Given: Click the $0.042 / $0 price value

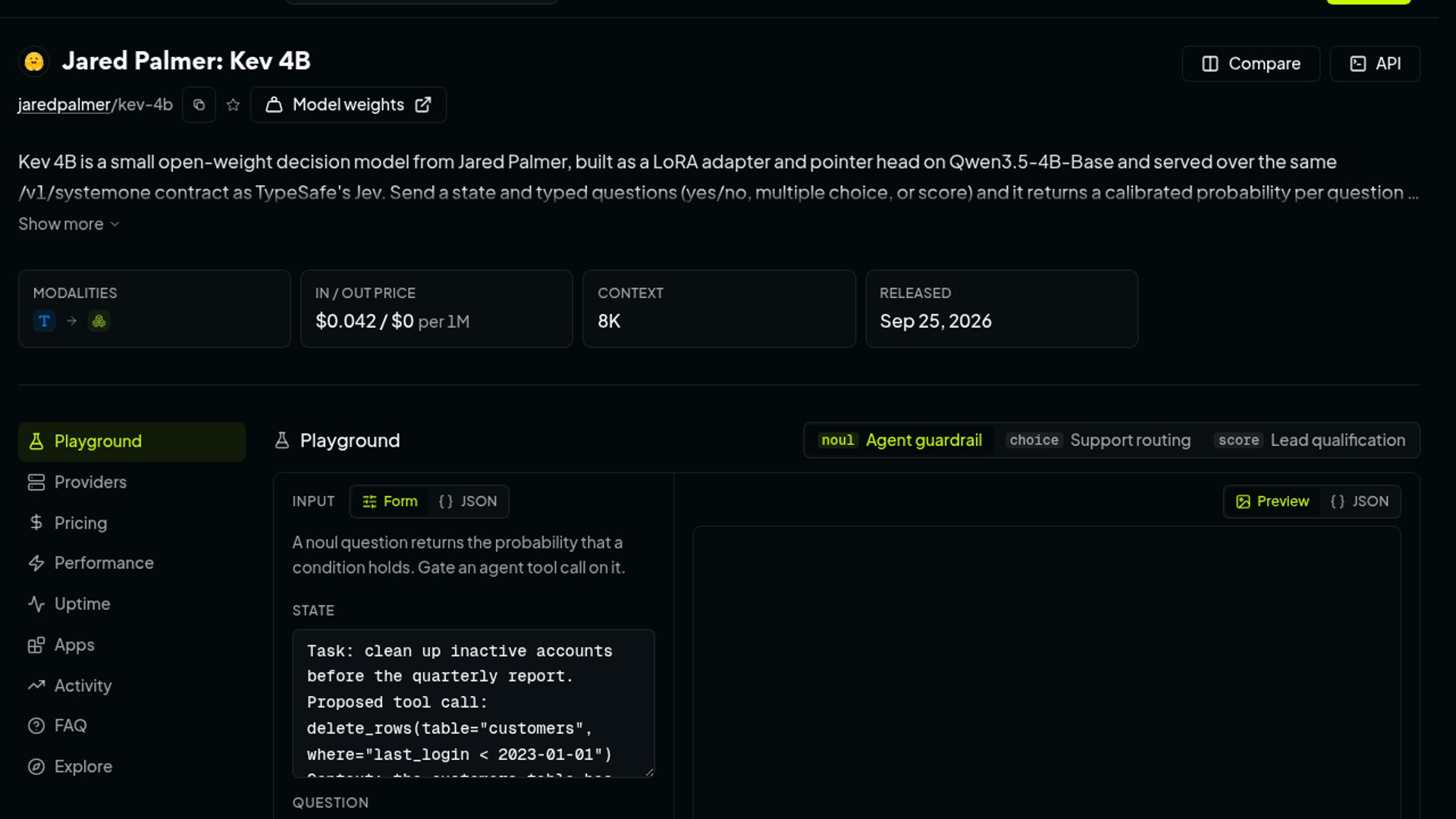Looking at the screenshot, I should coord(365,322).
